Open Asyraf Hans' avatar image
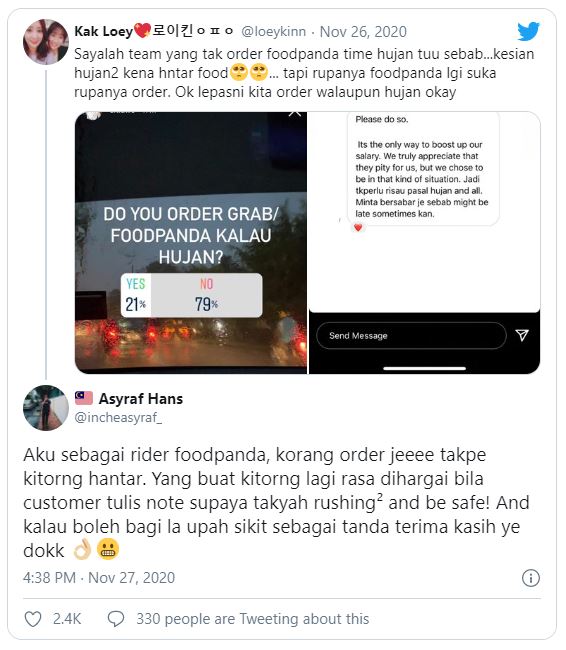 click(x=46, y=408)
